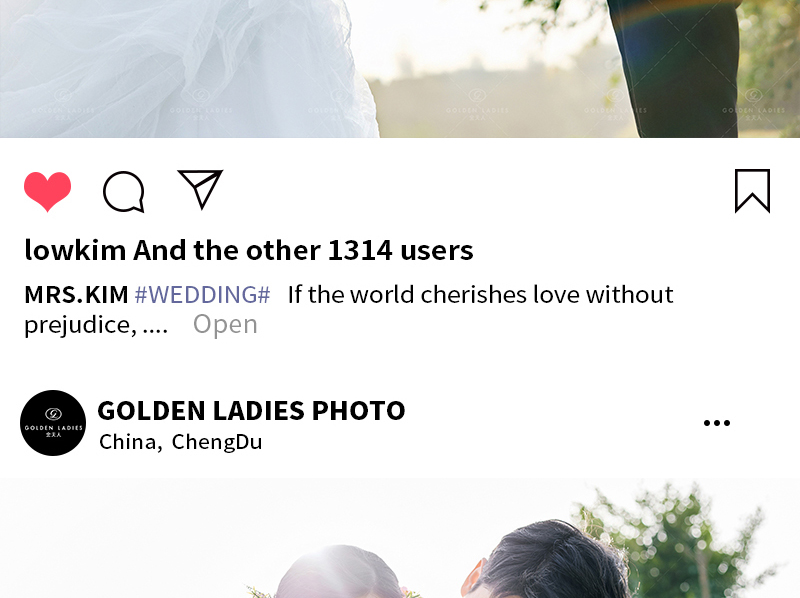
Task: Share post using paper plane icon
Action: click(x=201, y=189)
